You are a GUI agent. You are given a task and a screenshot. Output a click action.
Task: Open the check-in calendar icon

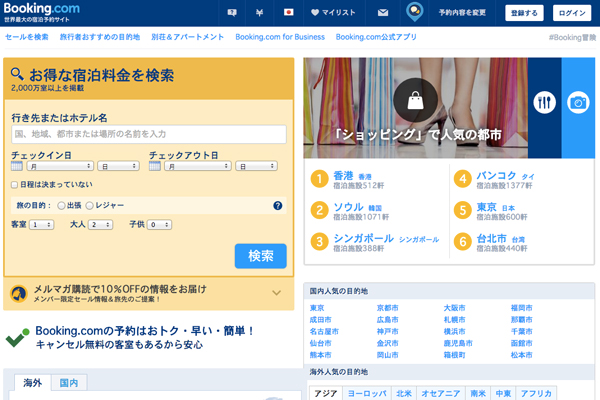(x=16, y=166)
